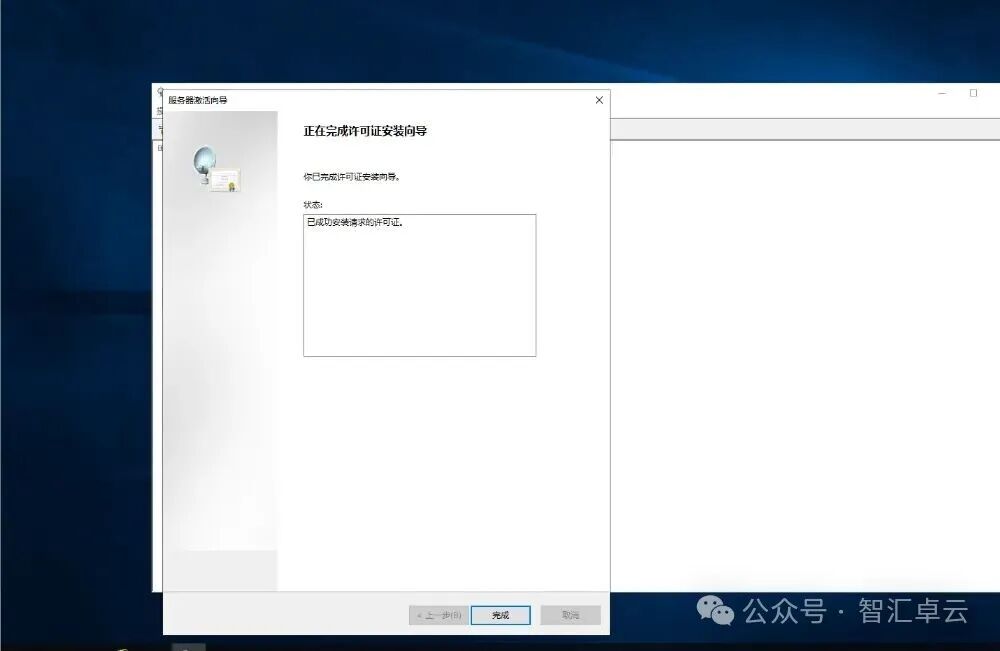Click the wizard's certificate illustration graphic
This screenshot has width=1000, height=651.
tap(225, 178)
